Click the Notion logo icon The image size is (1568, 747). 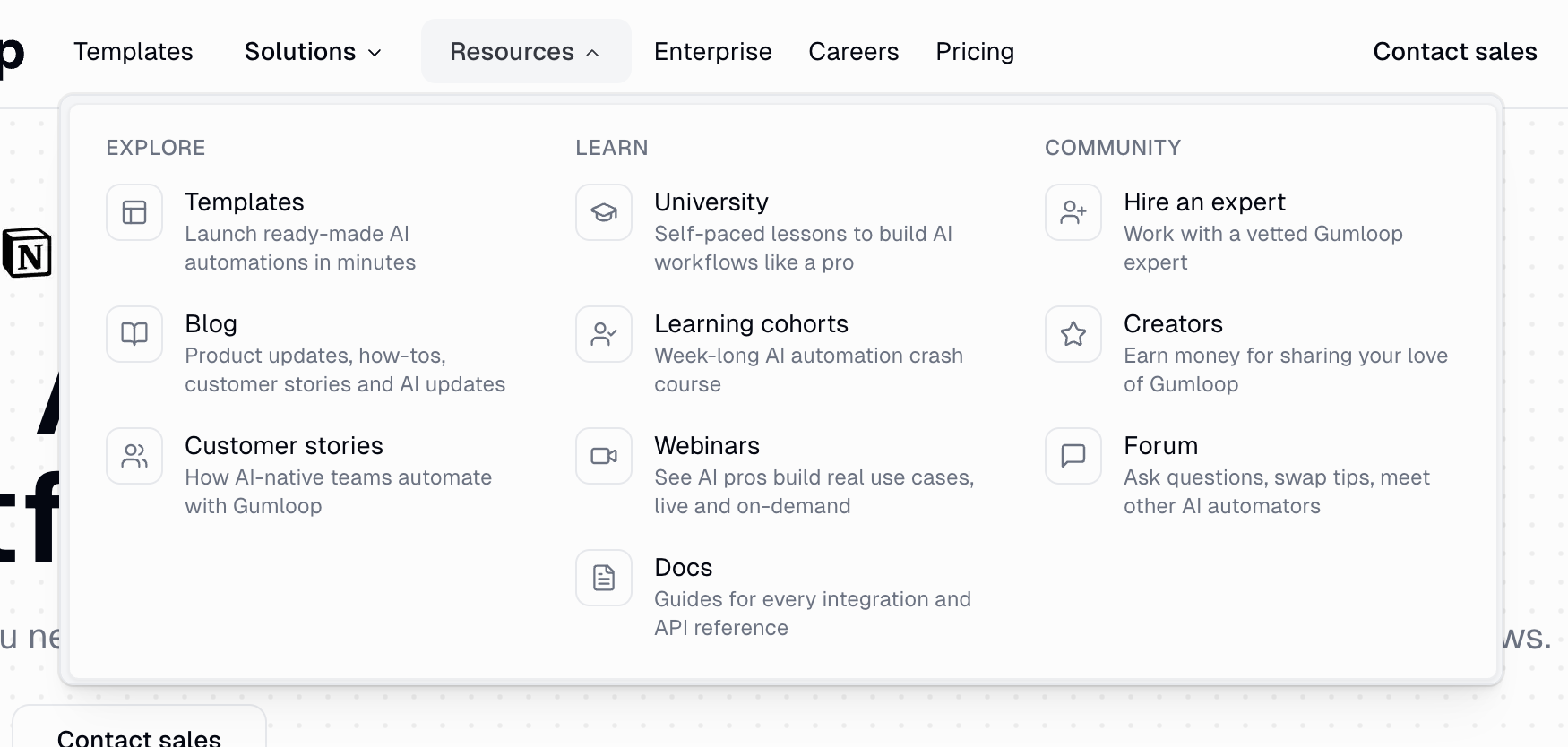click(x=27, y=253)
